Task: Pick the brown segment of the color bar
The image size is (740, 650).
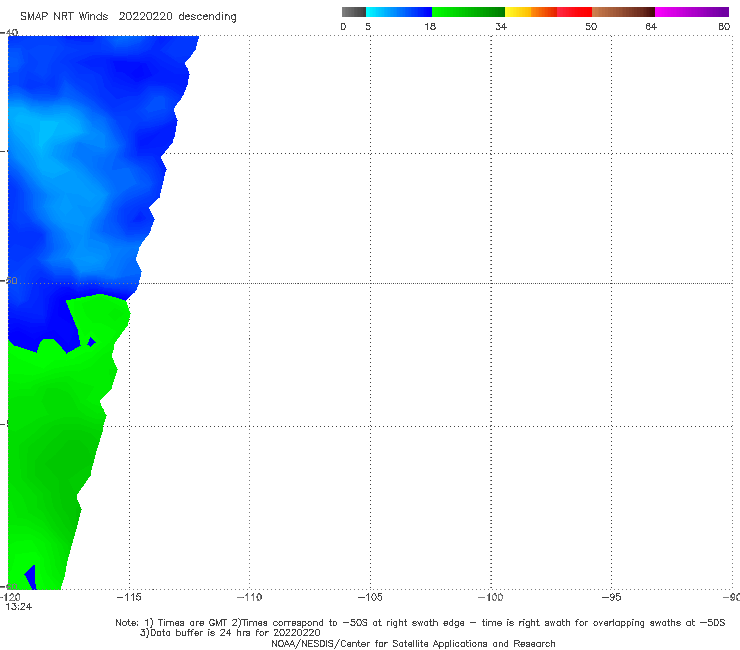Action: point(623,12)
